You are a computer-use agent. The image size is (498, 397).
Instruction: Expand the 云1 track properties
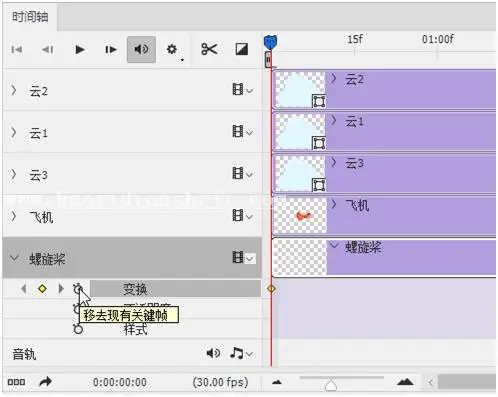point(14,132)
